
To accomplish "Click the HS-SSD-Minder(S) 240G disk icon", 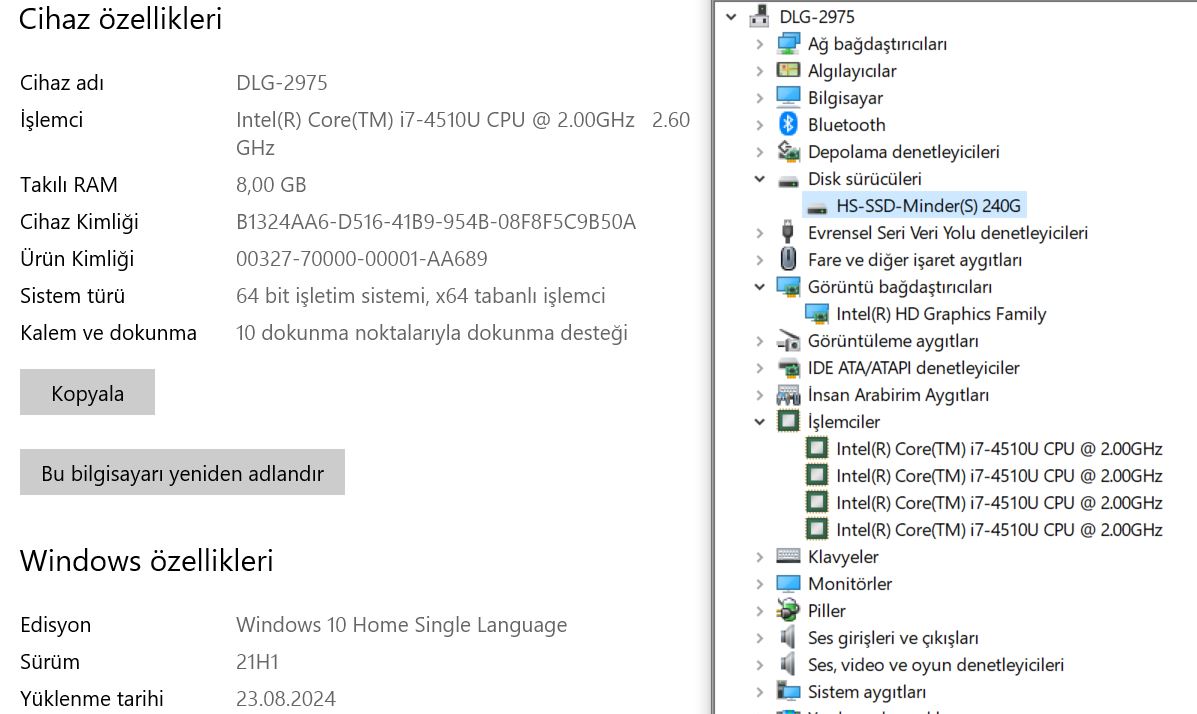I will 817,207.
